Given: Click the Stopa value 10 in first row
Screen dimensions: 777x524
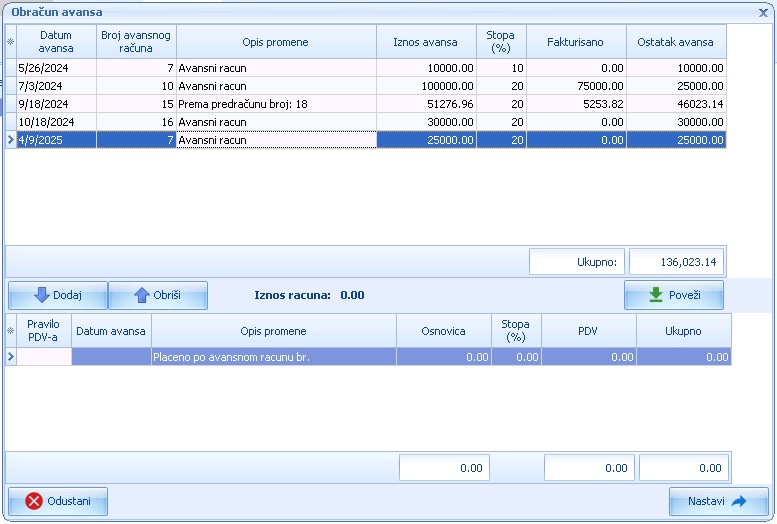Looking at the screenshot, I should click(x=501, y=68).
